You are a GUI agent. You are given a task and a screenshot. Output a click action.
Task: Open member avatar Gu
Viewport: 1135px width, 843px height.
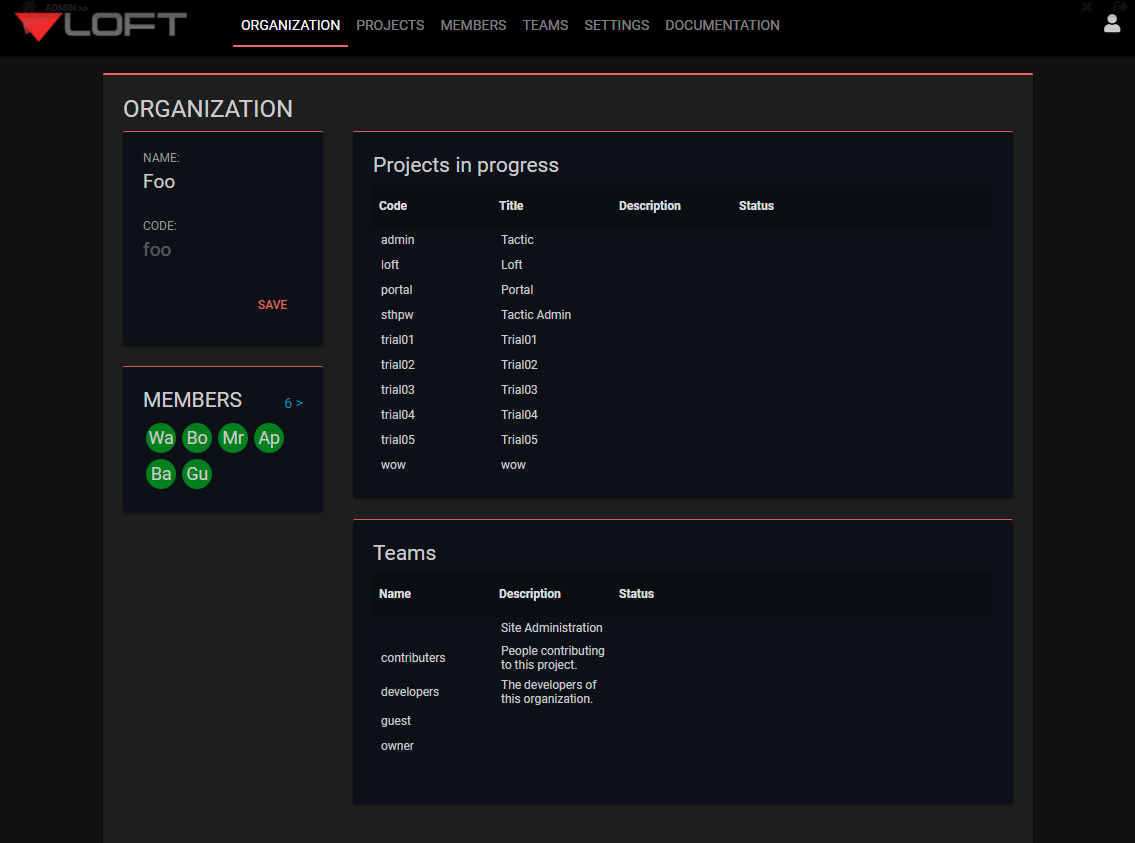tap(197, 474)
